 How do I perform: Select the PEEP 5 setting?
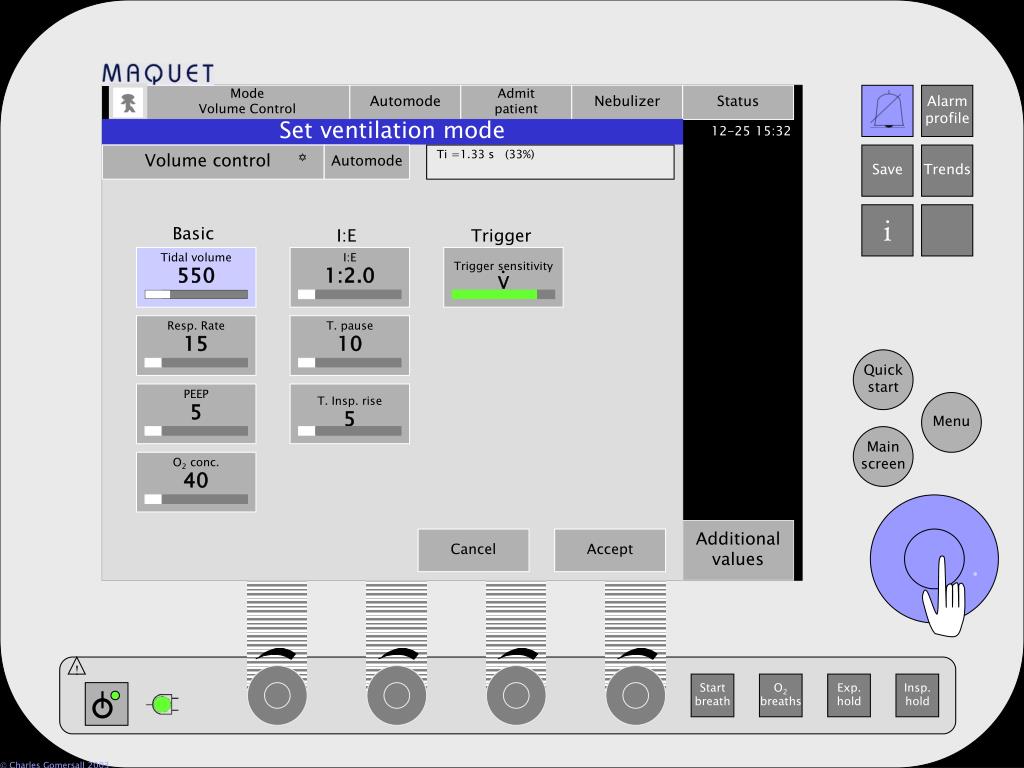pyautogui.click(x=196, y=413)
